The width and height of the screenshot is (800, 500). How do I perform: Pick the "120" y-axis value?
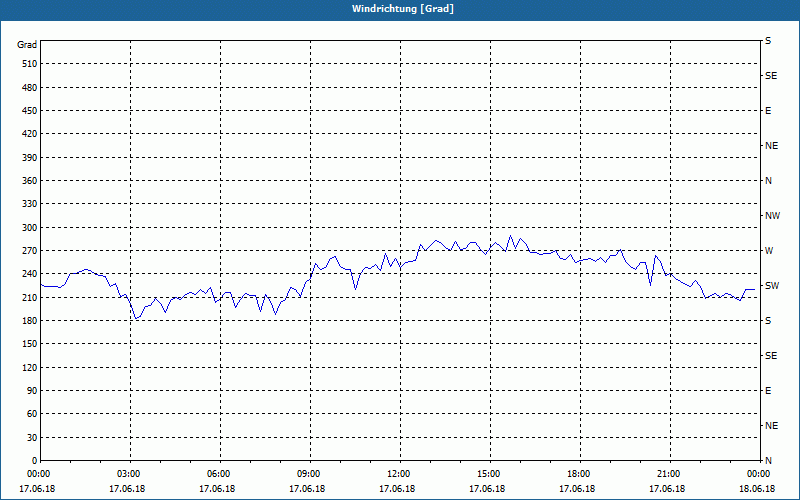coord(29,367)
